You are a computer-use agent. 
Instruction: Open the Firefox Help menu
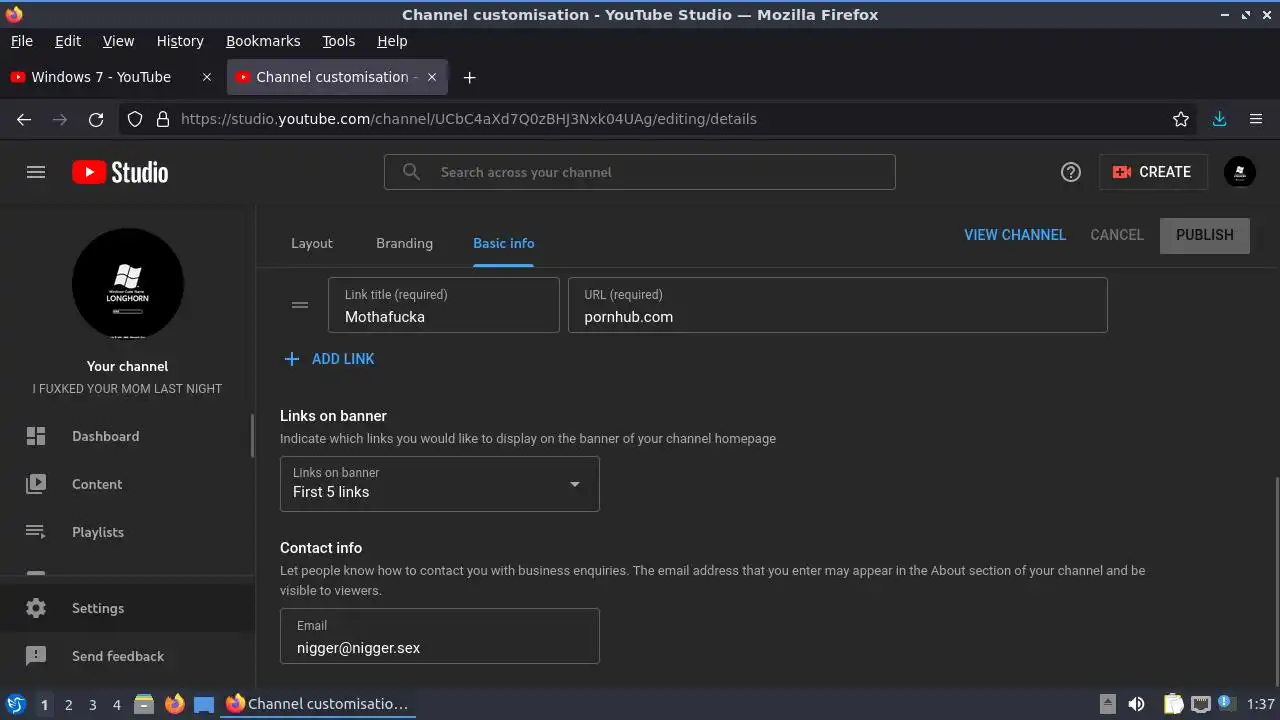tap(392, 41)
